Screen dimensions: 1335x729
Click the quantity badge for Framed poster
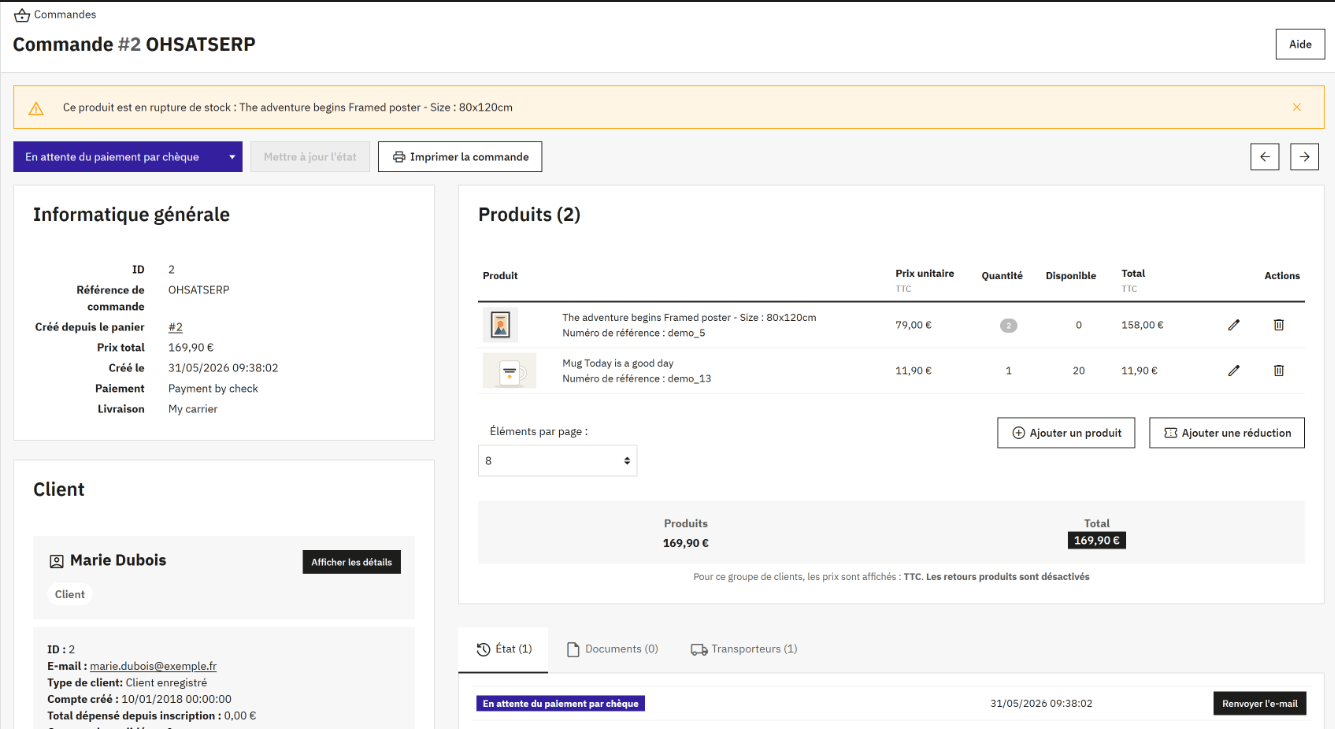click(x=1008, y=325)
